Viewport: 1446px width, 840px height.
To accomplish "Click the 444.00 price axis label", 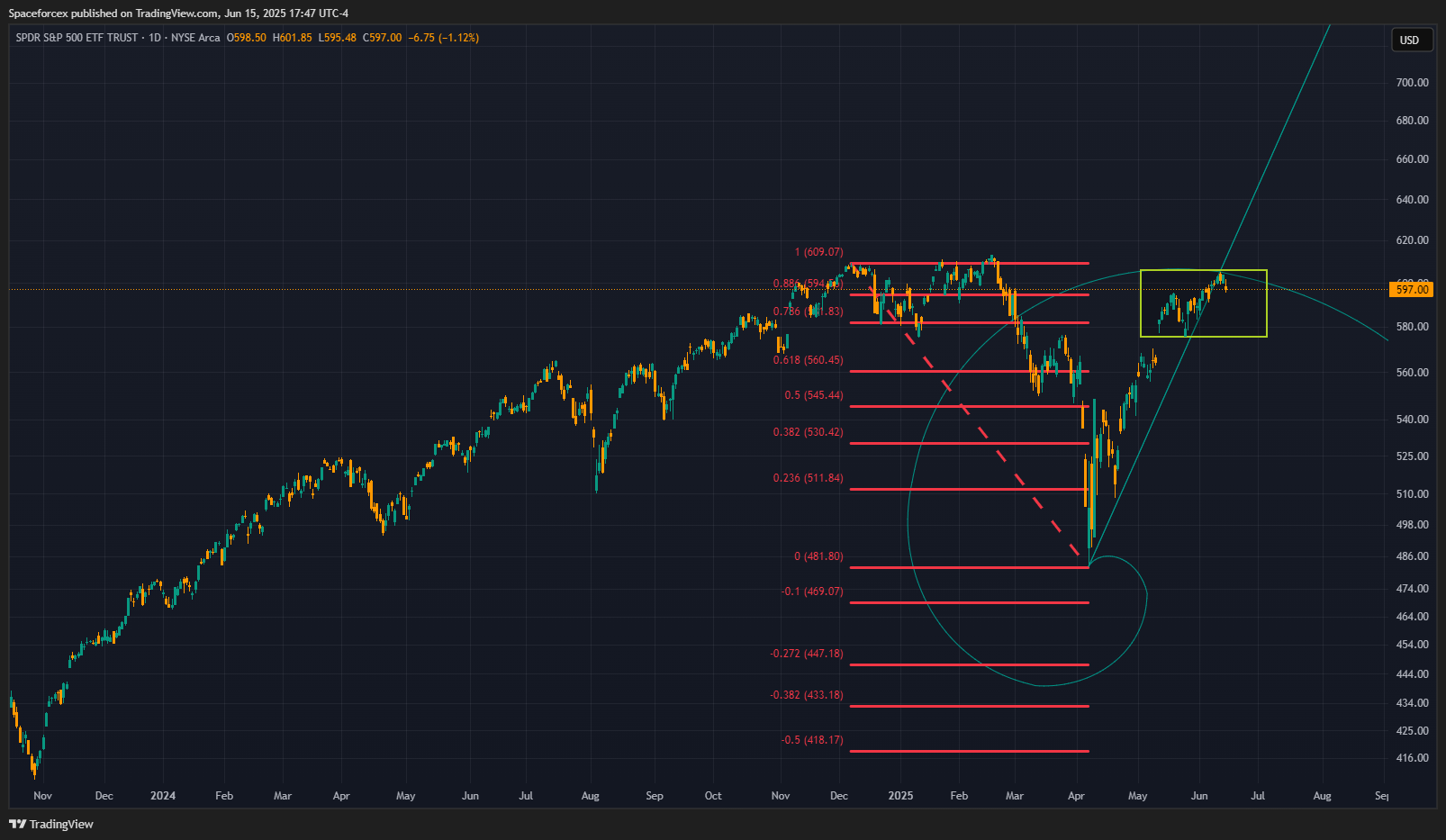I will point(1412,673).
